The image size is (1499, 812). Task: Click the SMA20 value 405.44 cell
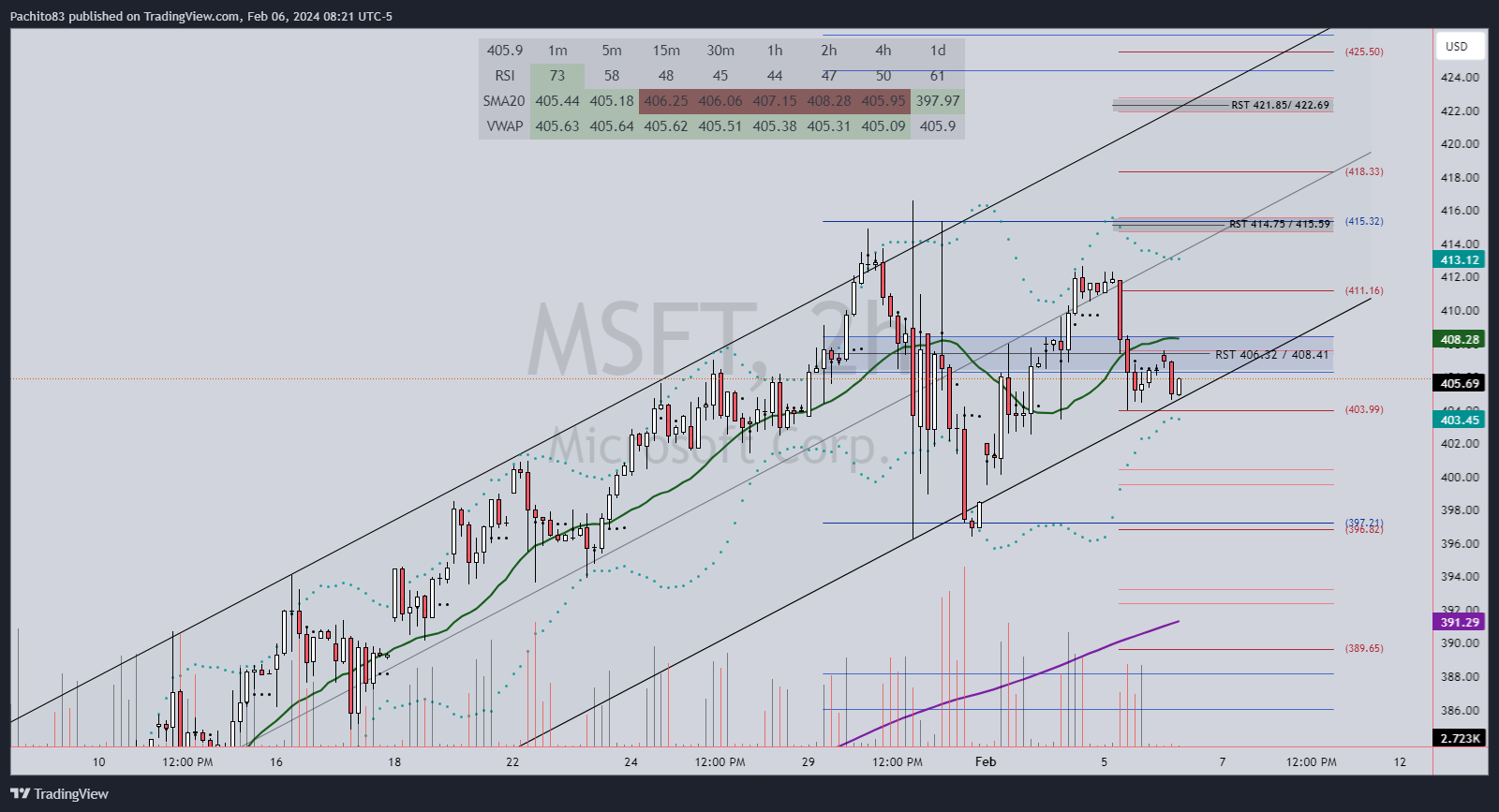coord(557,101)
